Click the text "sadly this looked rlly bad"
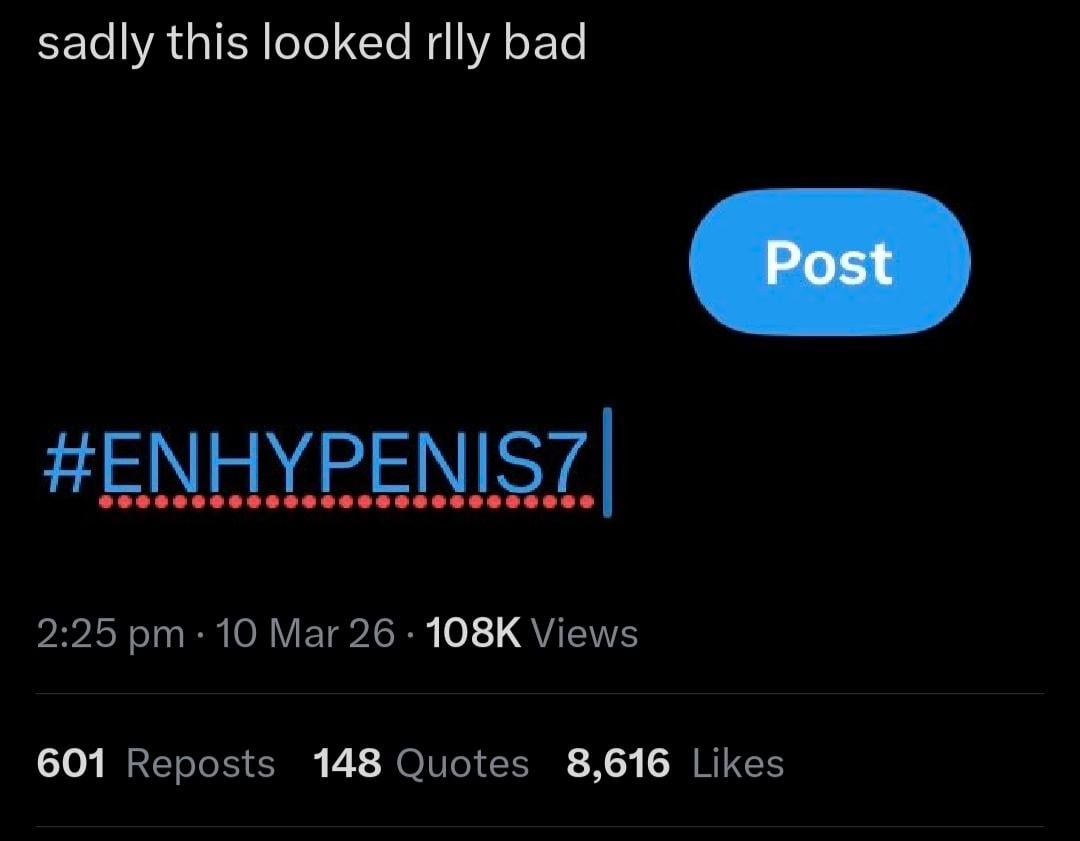Image resolution: width=1080 pixels, height=841 pixels. [x=311, y=44]
